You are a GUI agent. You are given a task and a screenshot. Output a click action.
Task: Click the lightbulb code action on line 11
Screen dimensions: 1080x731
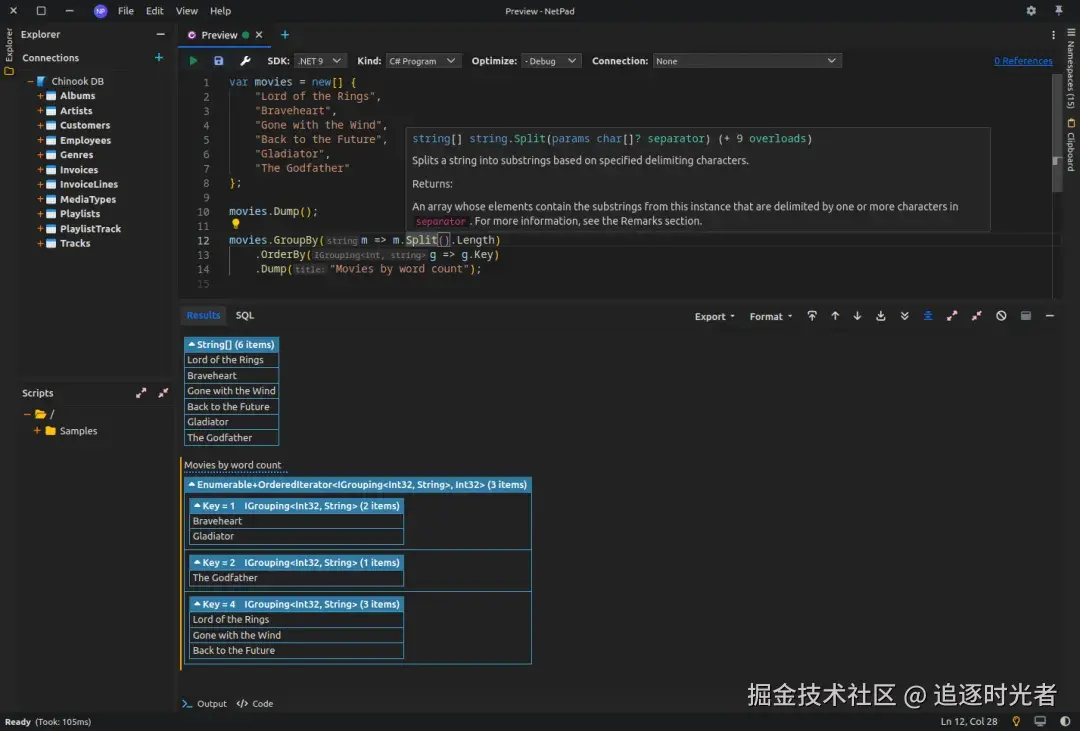pyautogui.click(x=236, y=224)
